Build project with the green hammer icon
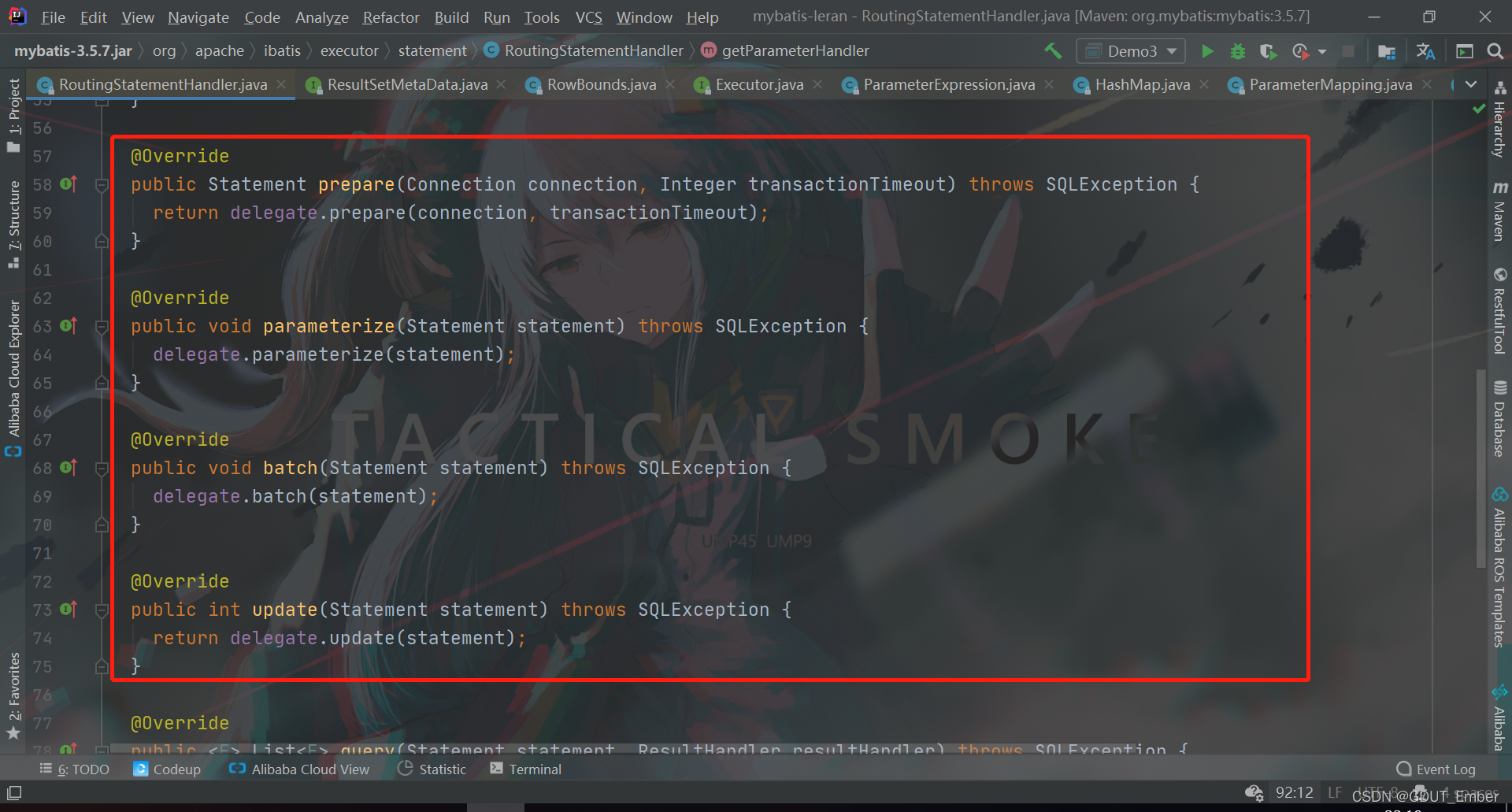The height and width of the screenshot is (812, 1512). (x=1053, y=51)
